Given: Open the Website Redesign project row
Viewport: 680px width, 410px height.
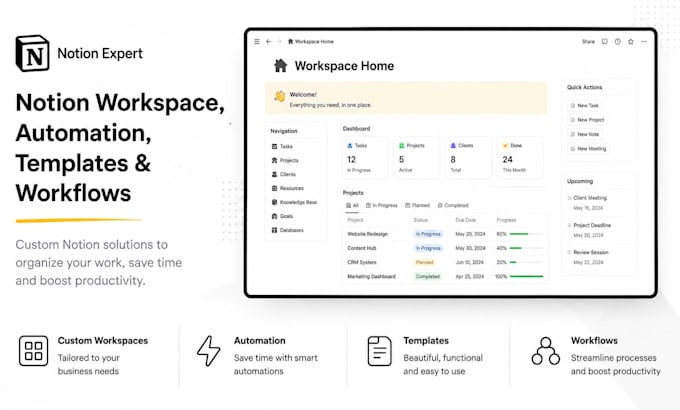Looking at the screenshot, I should tap(445, 234).
